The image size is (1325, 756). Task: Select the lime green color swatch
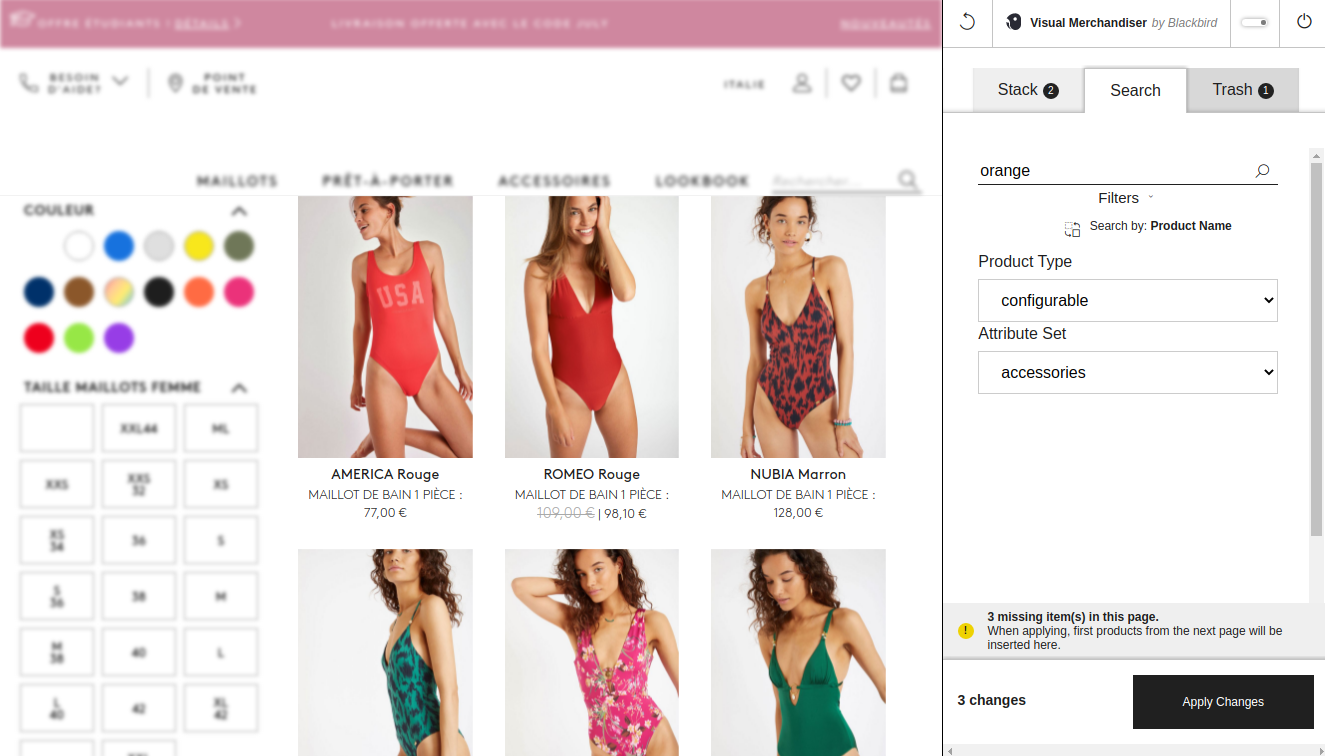click(x=79, y=338)
